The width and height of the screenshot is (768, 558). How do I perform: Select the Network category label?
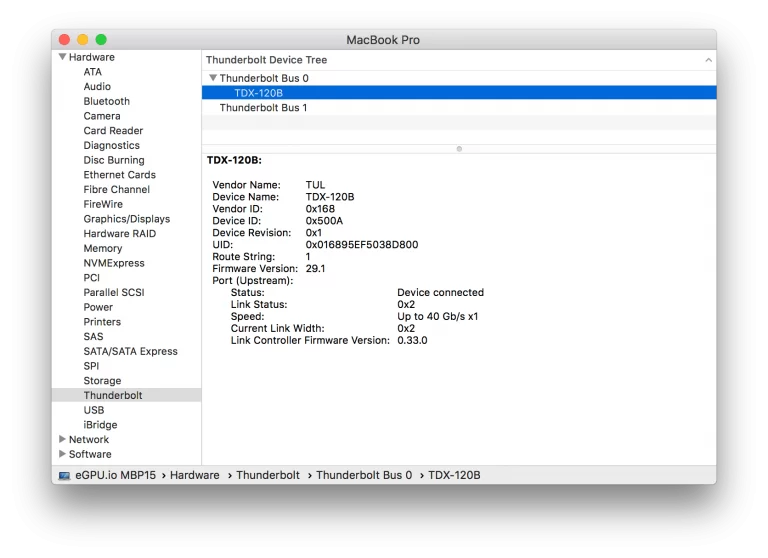(x=89, y=439)
